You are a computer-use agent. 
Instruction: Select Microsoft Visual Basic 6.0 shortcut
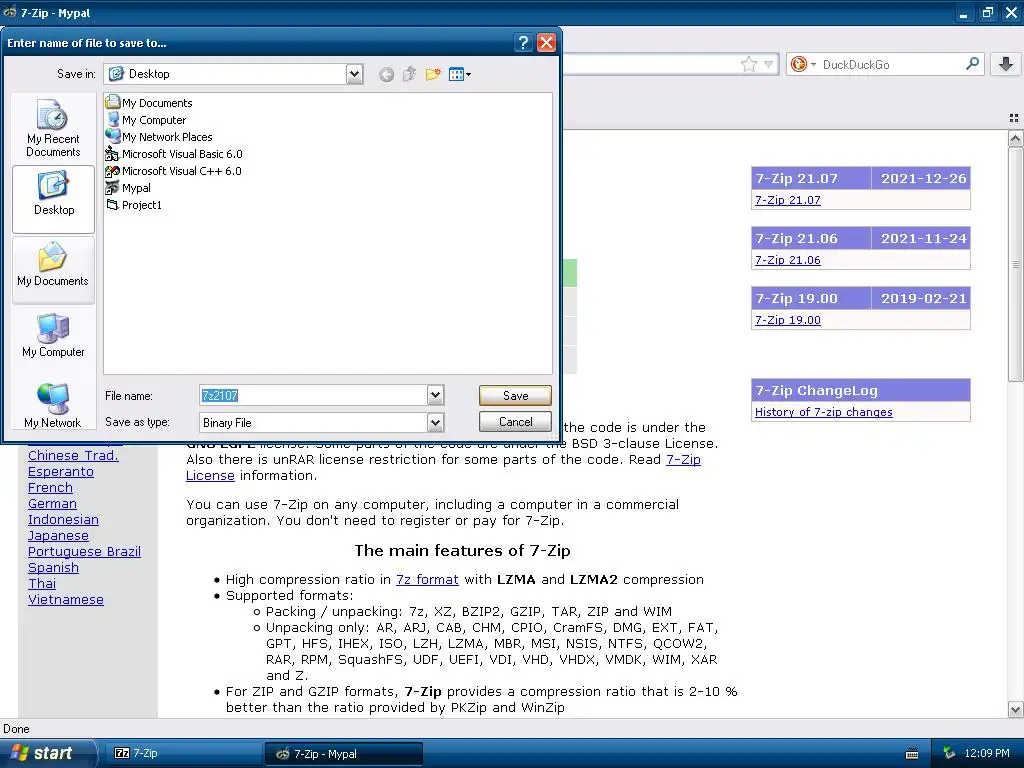(x=174, y=153)
